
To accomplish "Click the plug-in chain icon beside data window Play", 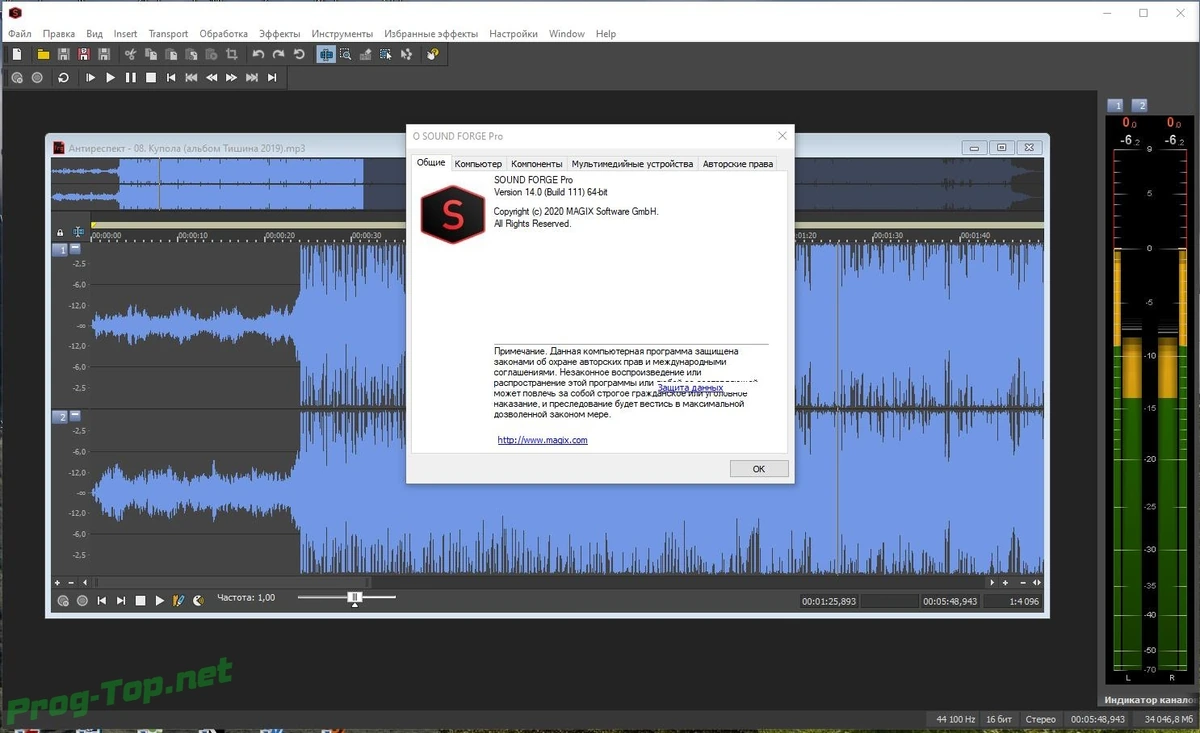I will pos(178,600).
